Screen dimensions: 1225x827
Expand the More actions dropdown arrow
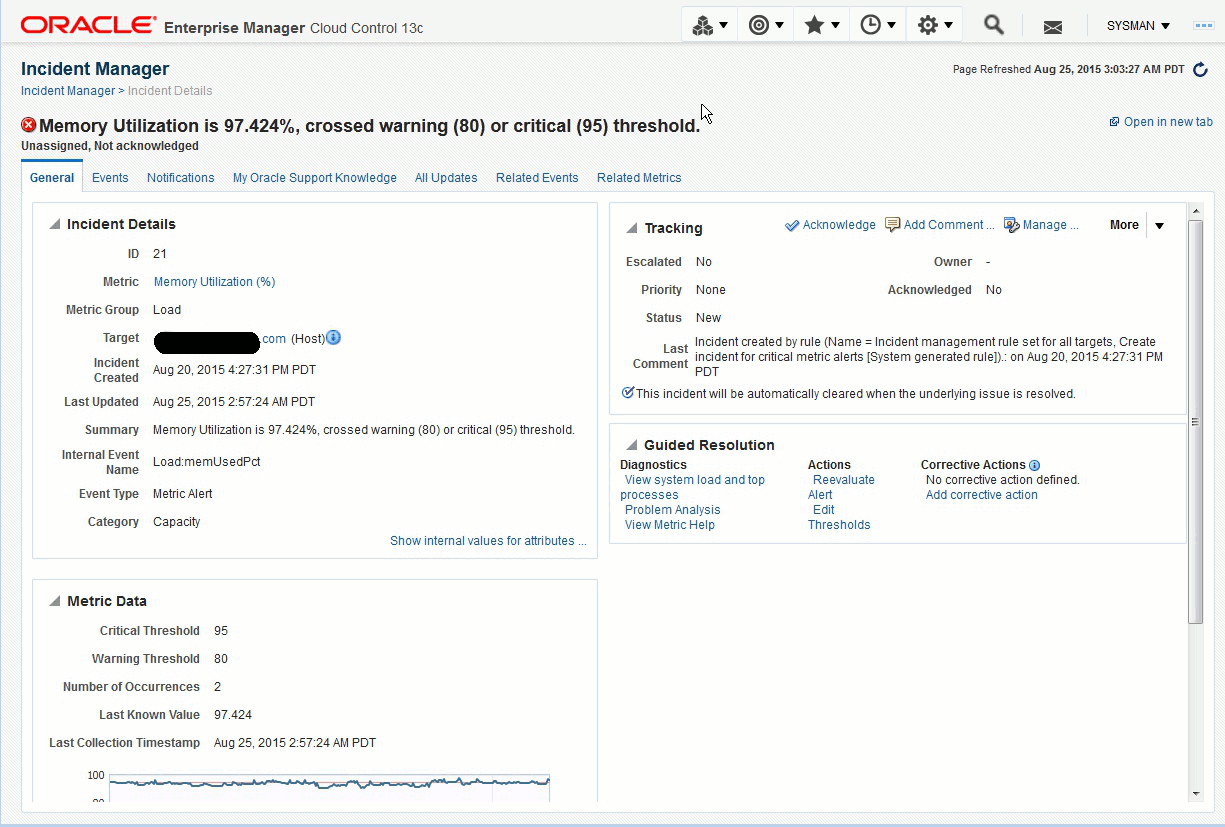pos(1159,226)
